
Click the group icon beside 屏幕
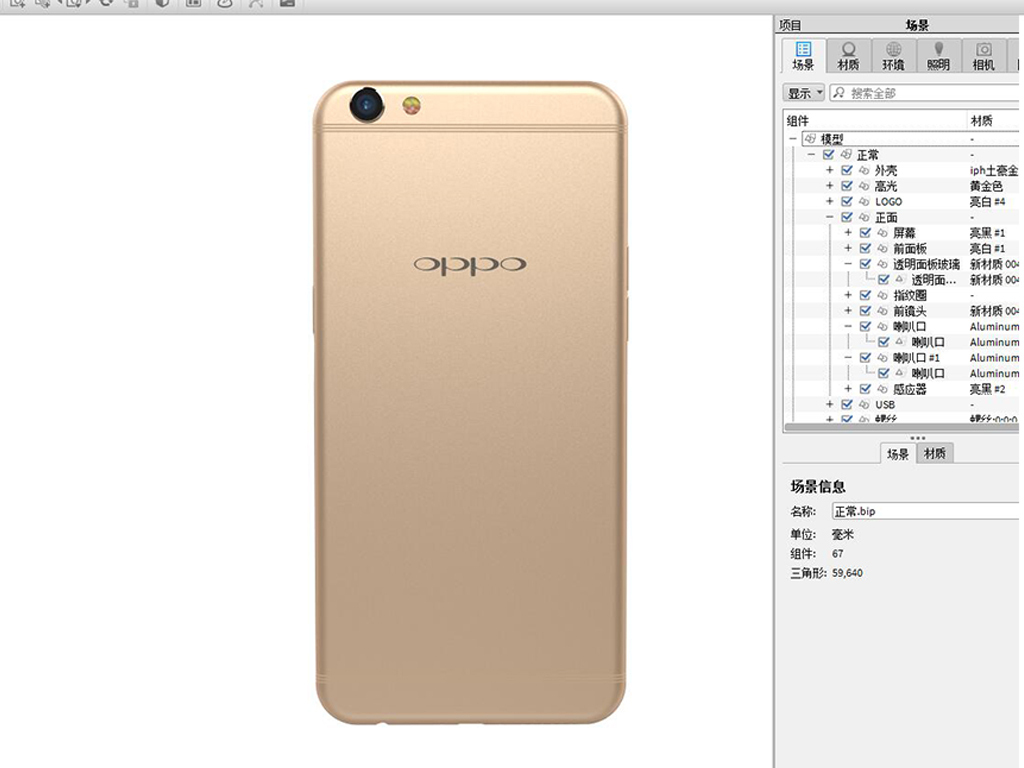(x=883, y=232)
